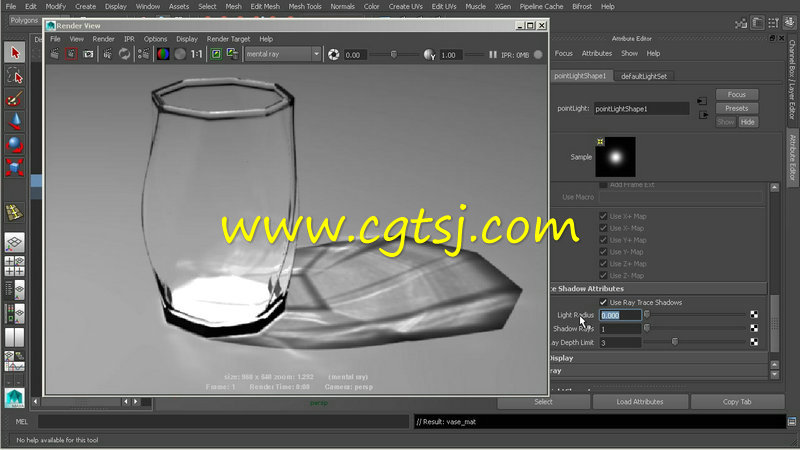This screenshot has height=450, width=800.
Task: Open the Render menu in Render View
Action: (103, 39)
